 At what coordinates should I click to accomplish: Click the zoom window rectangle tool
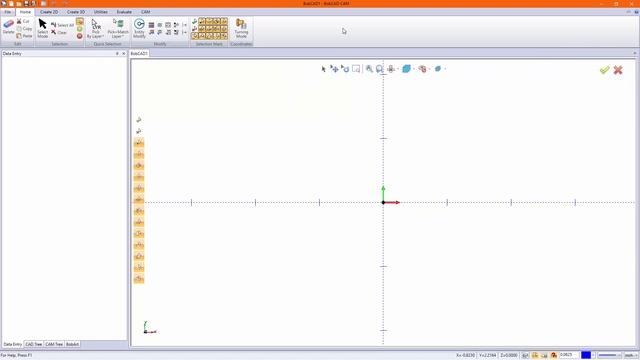[356, 69]
